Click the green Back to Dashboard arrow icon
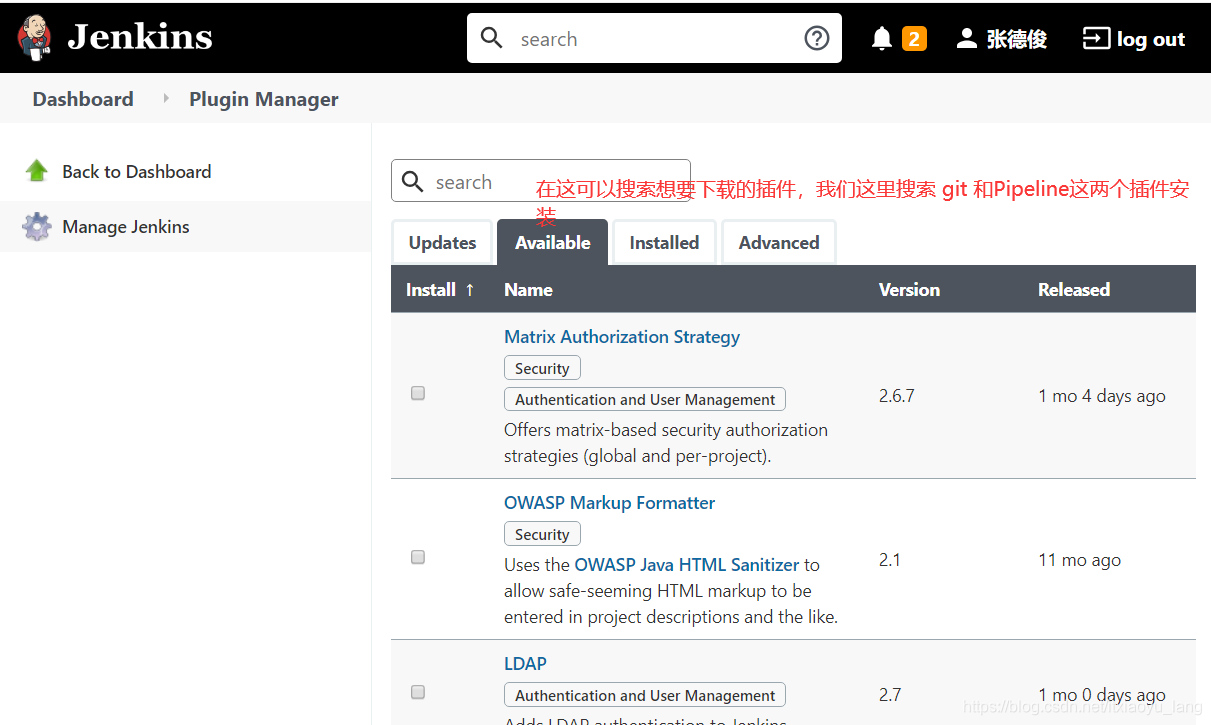The width and height of the screenshot is (1211, 725). pyautogui.click(x=37, y=171)
